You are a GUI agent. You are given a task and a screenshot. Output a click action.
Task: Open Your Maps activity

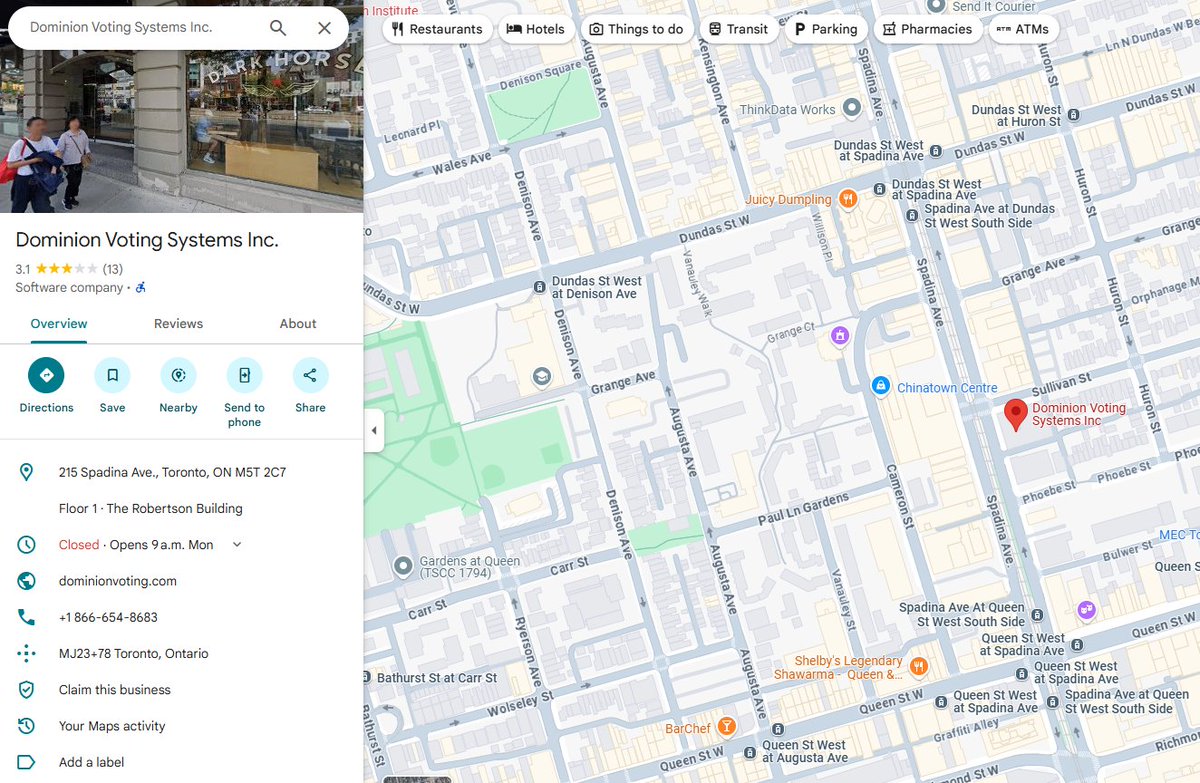[x=112, y=726]
